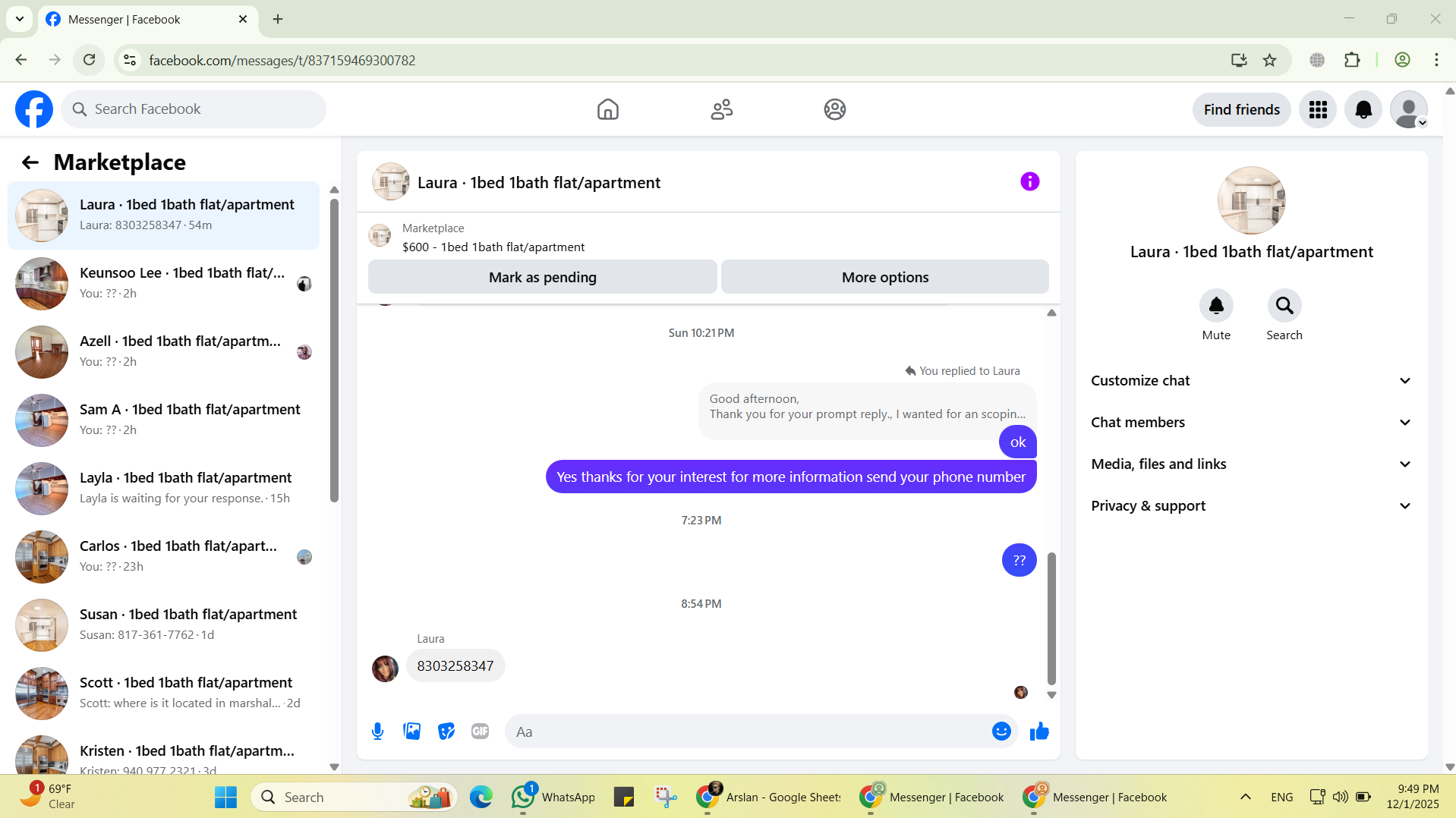Open Sam A's conversation
The height and width of the screenshot is (818, 1456).
point(163,420)
